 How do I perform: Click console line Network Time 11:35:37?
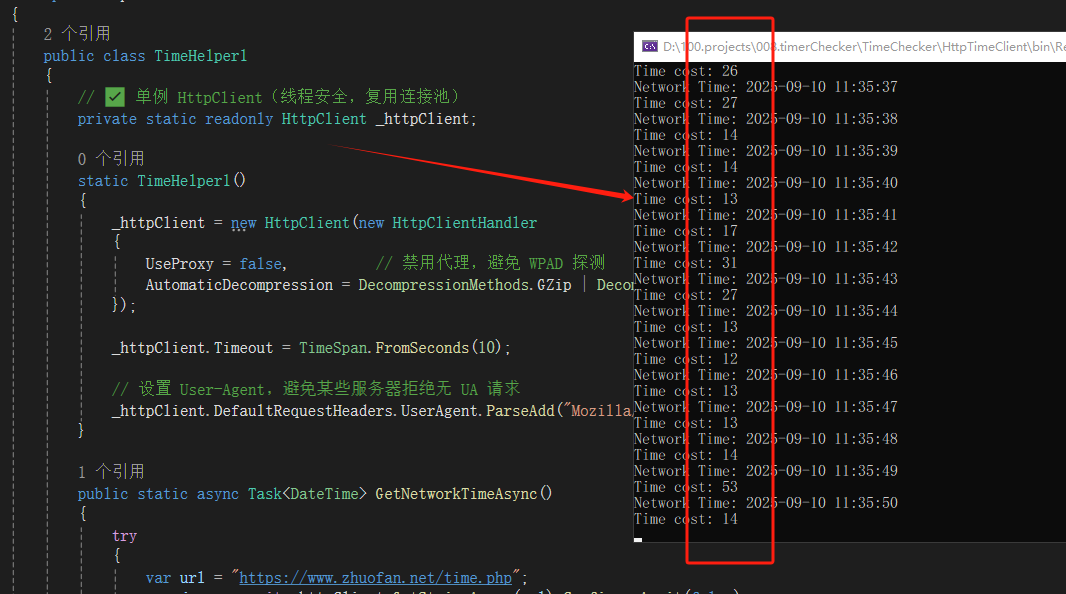[766, 87]
